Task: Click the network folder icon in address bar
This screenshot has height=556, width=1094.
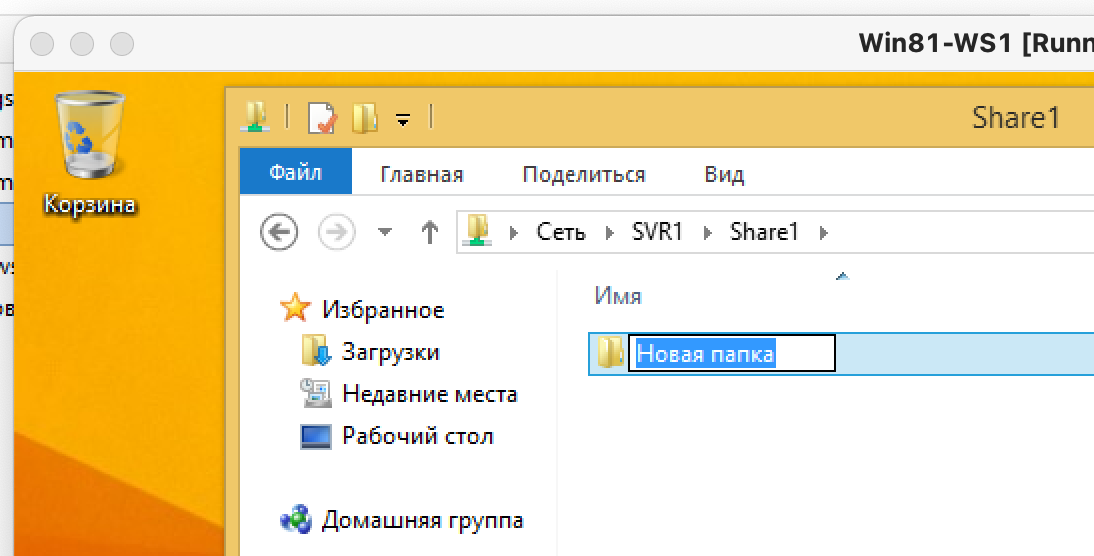Action: [x=479, y=231]
